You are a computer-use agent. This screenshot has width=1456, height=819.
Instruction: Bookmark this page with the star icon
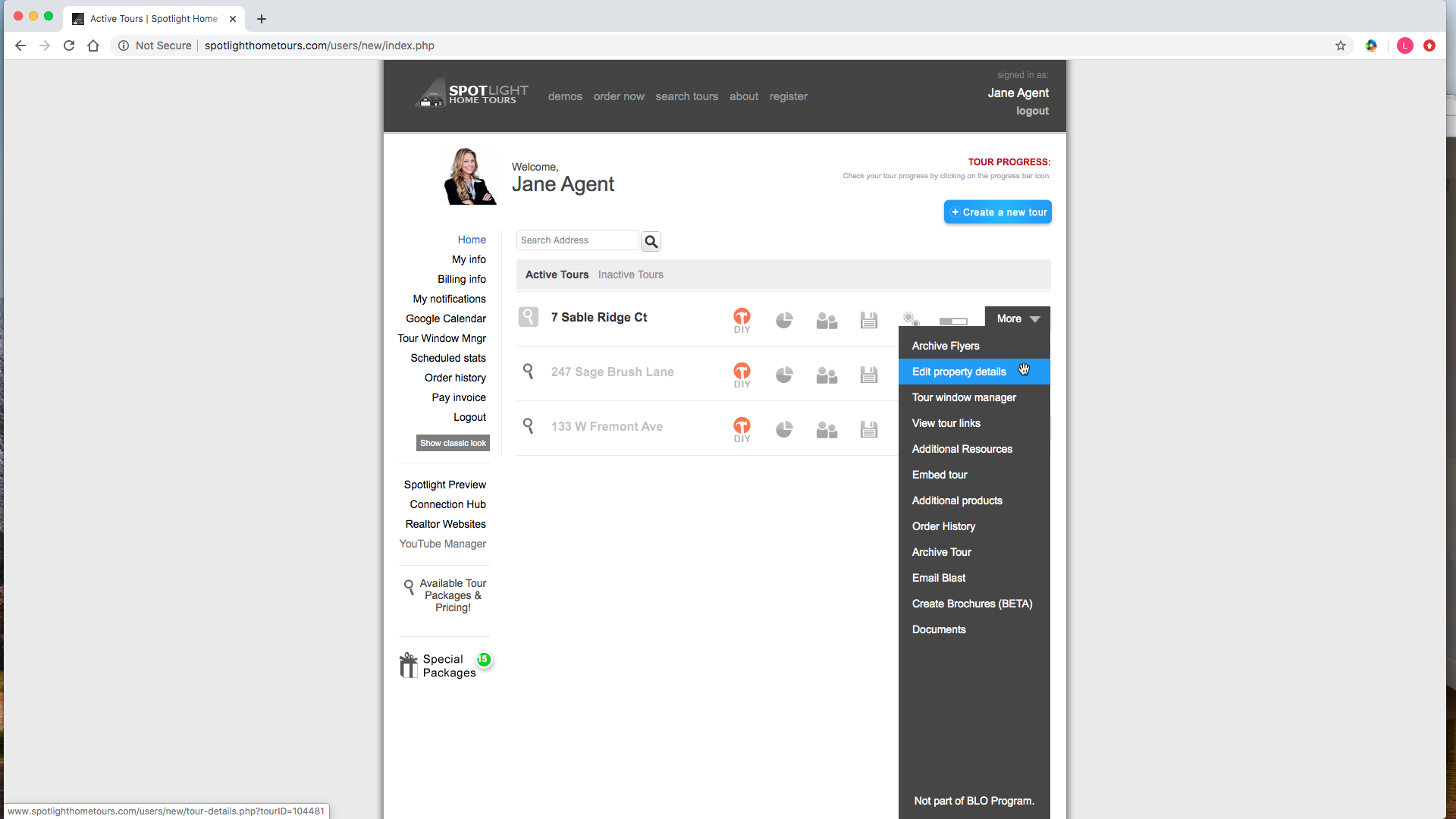1341,45
